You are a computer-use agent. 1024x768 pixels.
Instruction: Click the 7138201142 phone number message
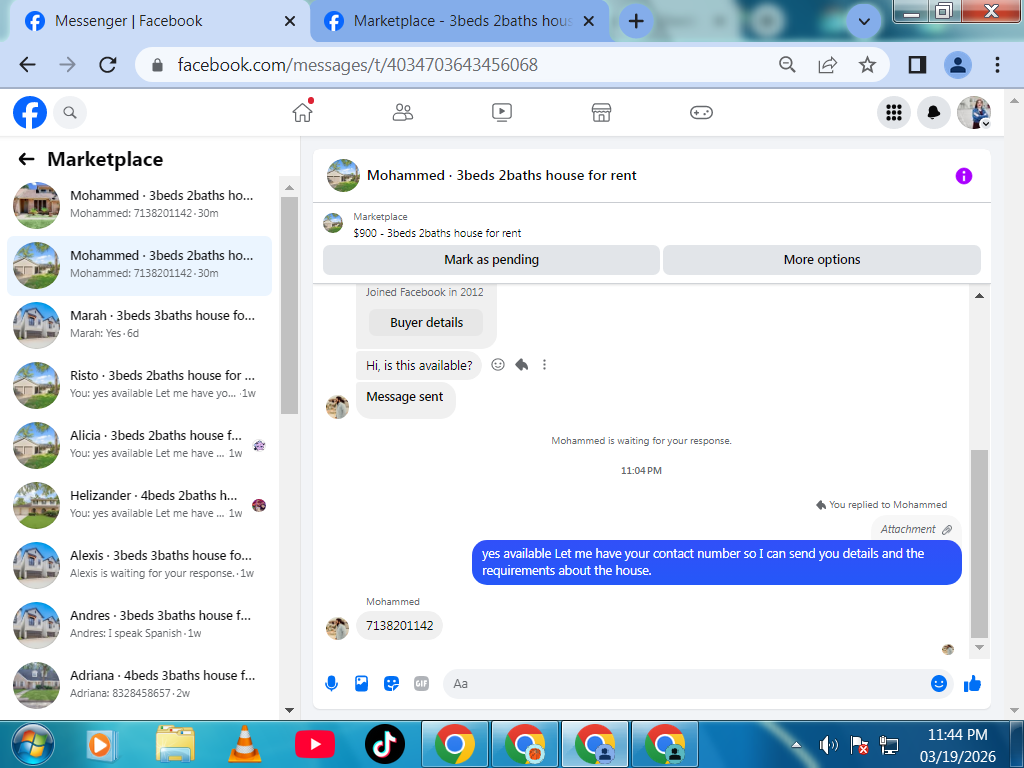tap(399, 626)
